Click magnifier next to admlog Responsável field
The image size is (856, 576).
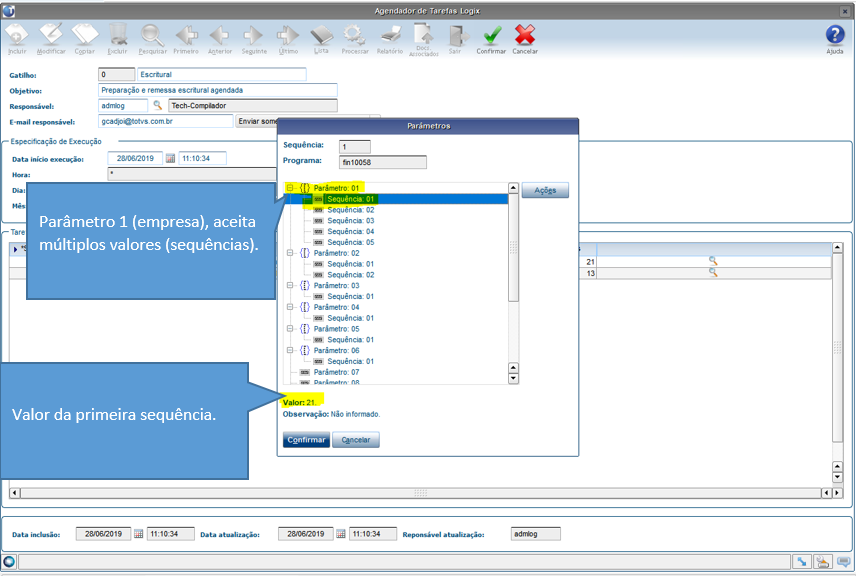pos(157,105)
